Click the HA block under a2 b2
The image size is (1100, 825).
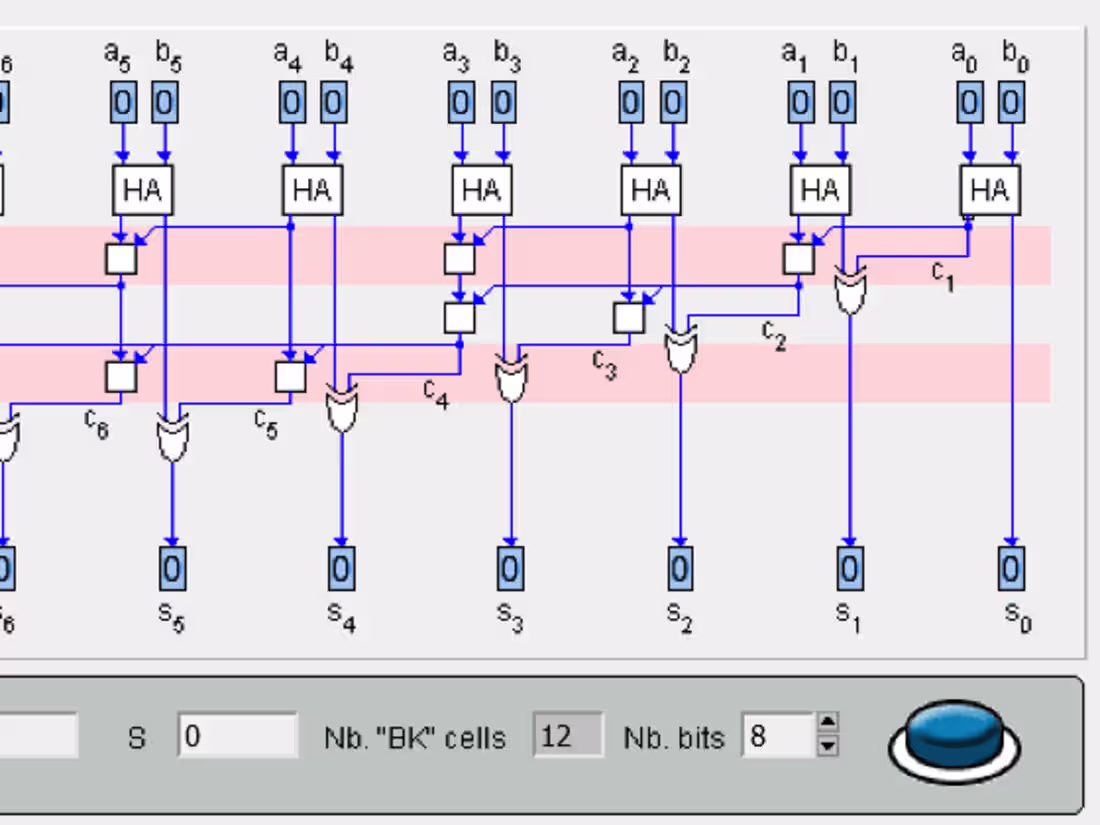click(651, 190)
